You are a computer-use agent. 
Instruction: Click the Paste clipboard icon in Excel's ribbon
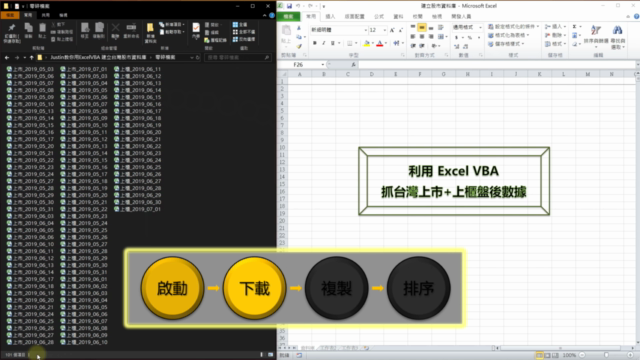pyautogui.click(x=286, y=31)
